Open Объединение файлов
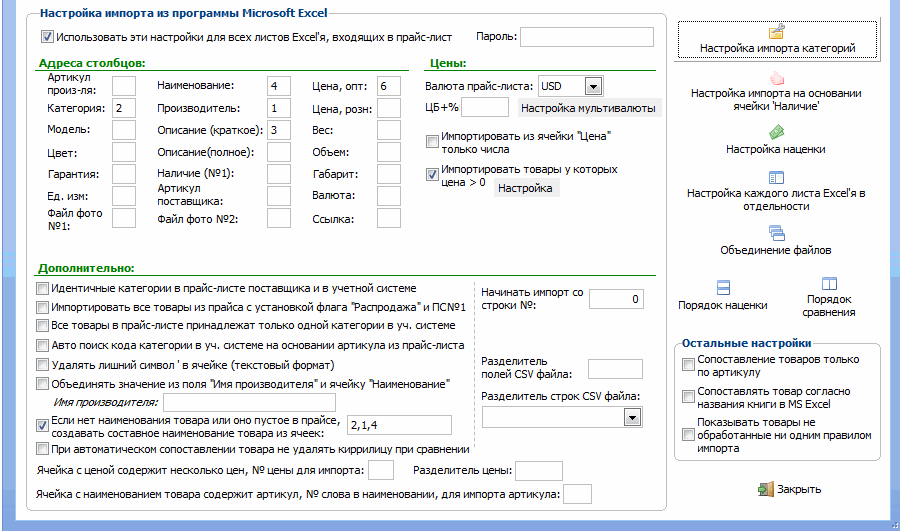The width and height of the screenshot is (900, 531). [776, 250]
